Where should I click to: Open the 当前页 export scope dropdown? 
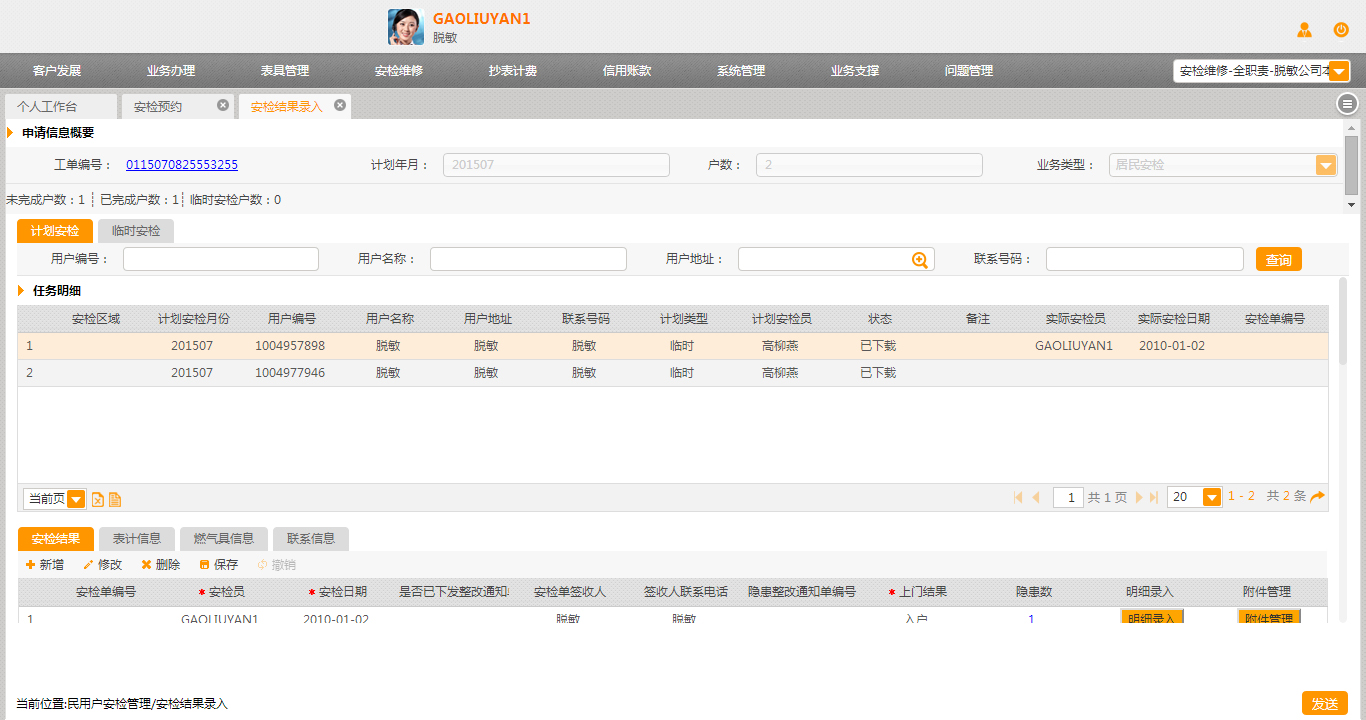pyautogui.click(x=76, y=499)
